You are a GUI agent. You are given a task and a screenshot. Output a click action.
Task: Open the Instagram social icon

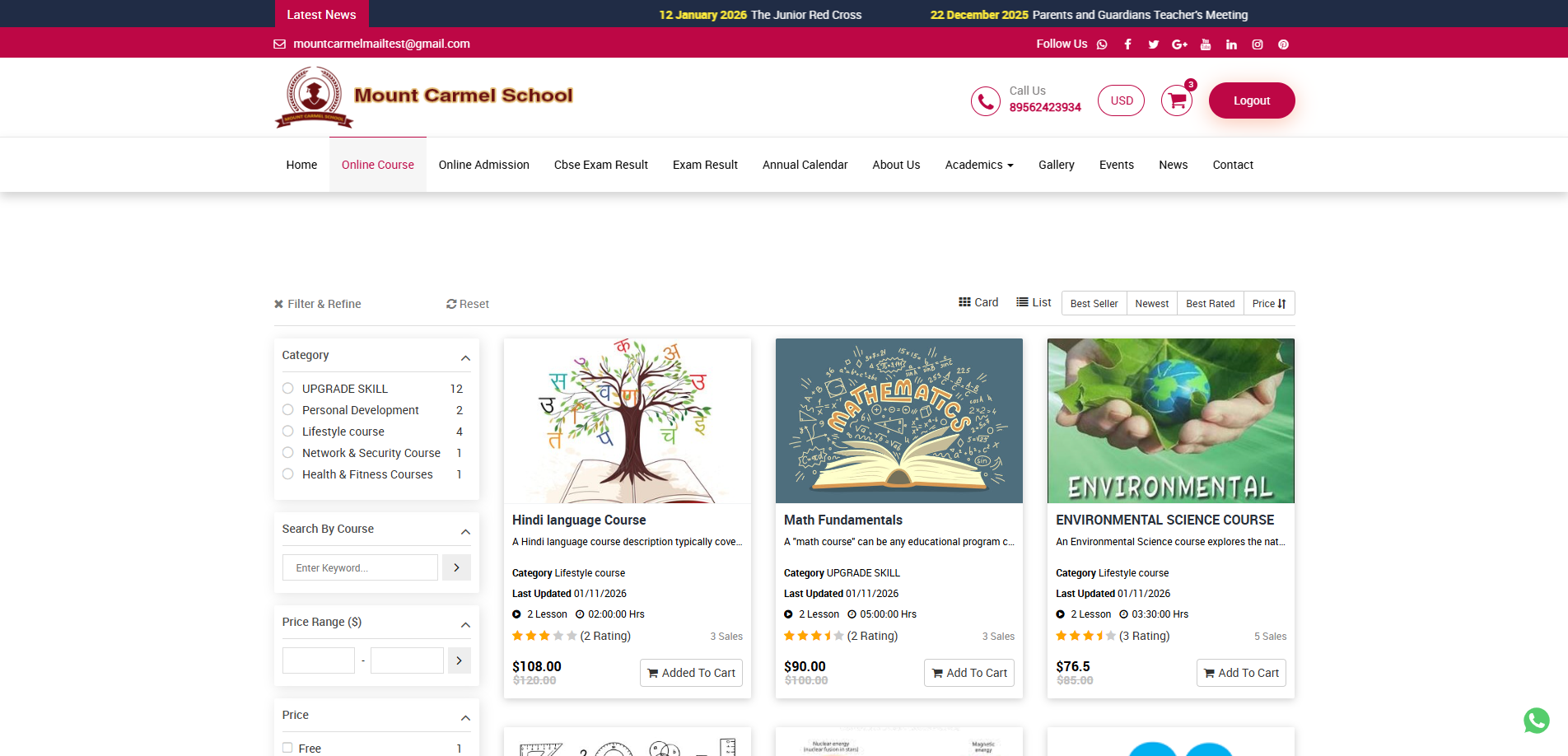tap(1258, 44)
